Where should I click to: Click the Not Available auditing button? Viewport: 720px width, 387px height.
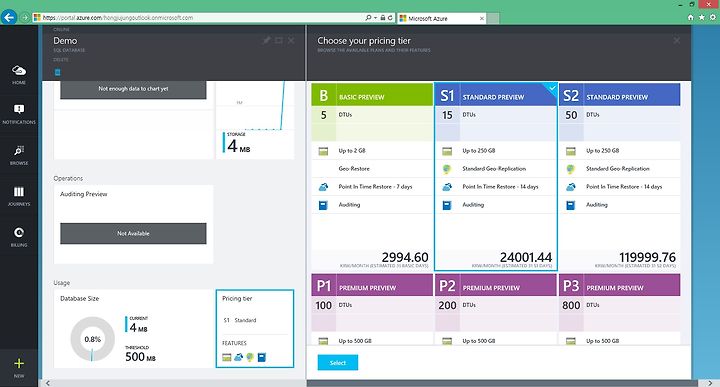point(133,233)
